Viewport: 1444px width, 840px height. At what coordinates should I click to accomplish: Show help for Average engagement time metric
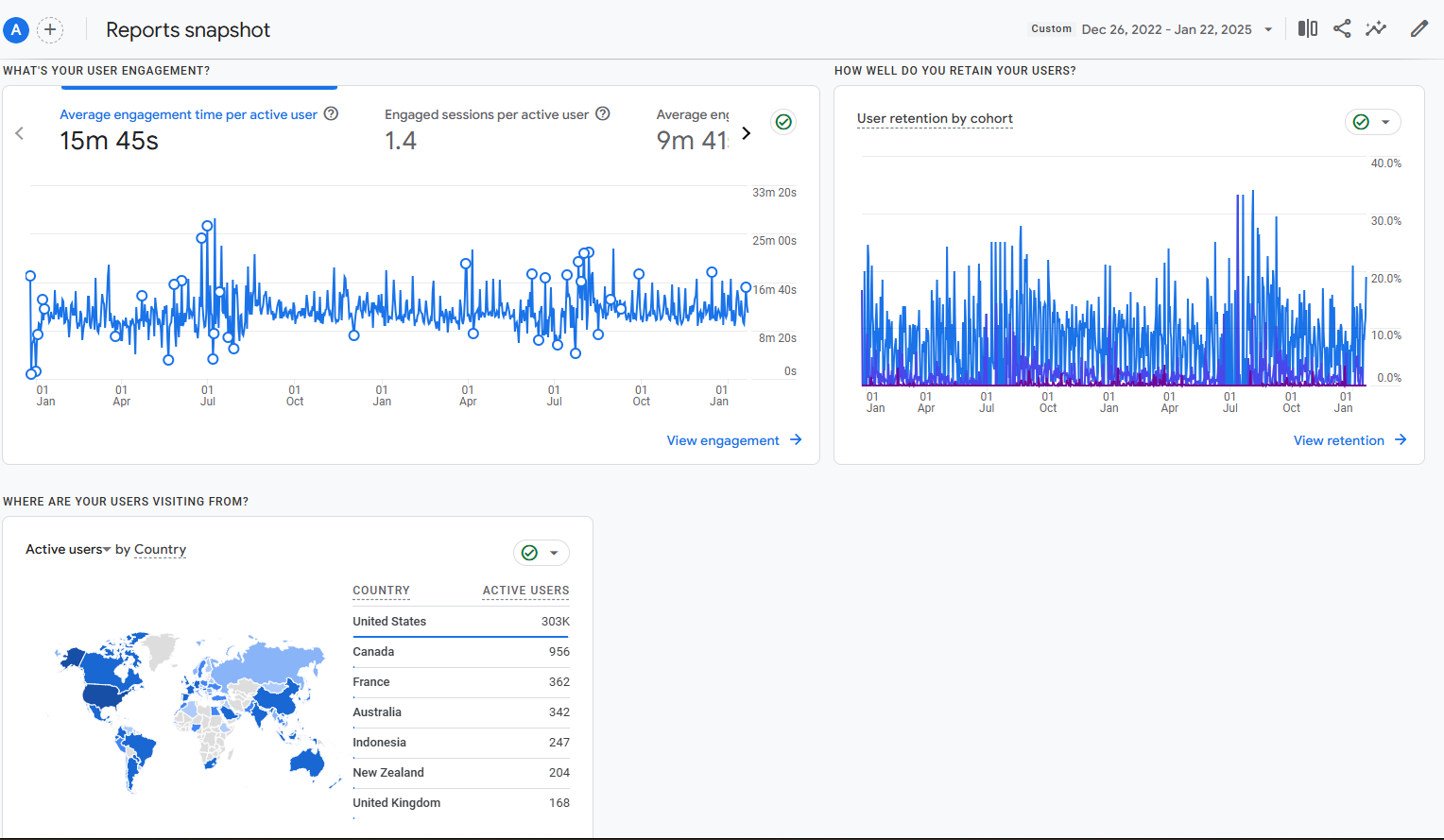coord(331,114)
